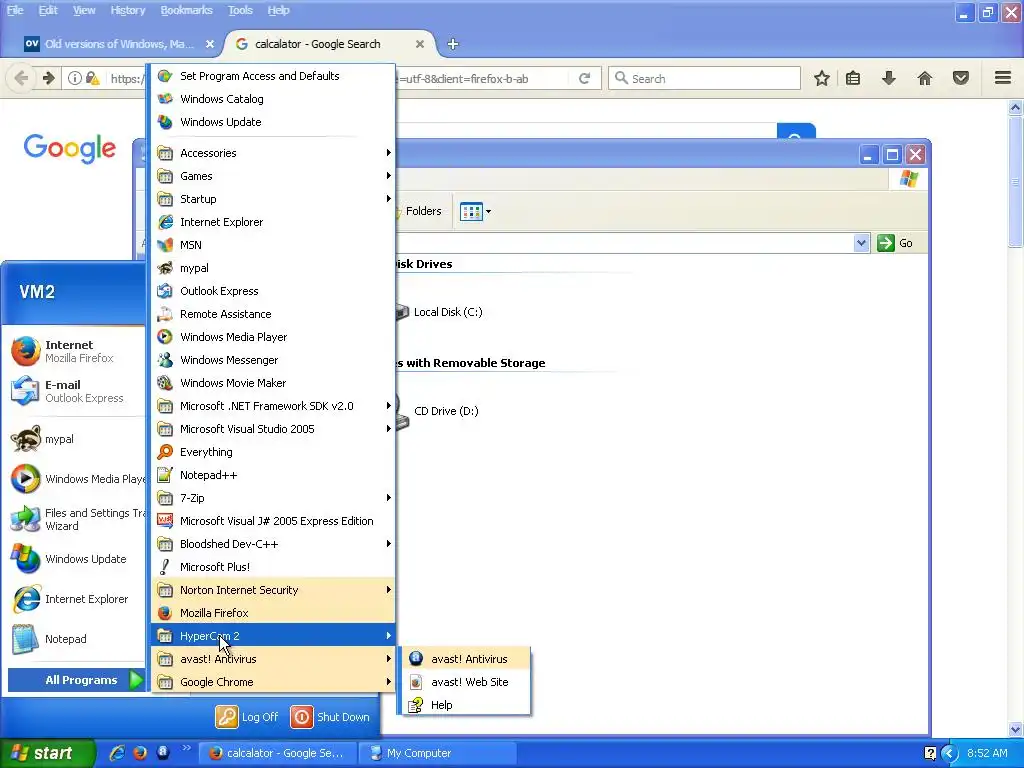
Task: Open Local Disk (C:) in My Computer
Action: 439,312
